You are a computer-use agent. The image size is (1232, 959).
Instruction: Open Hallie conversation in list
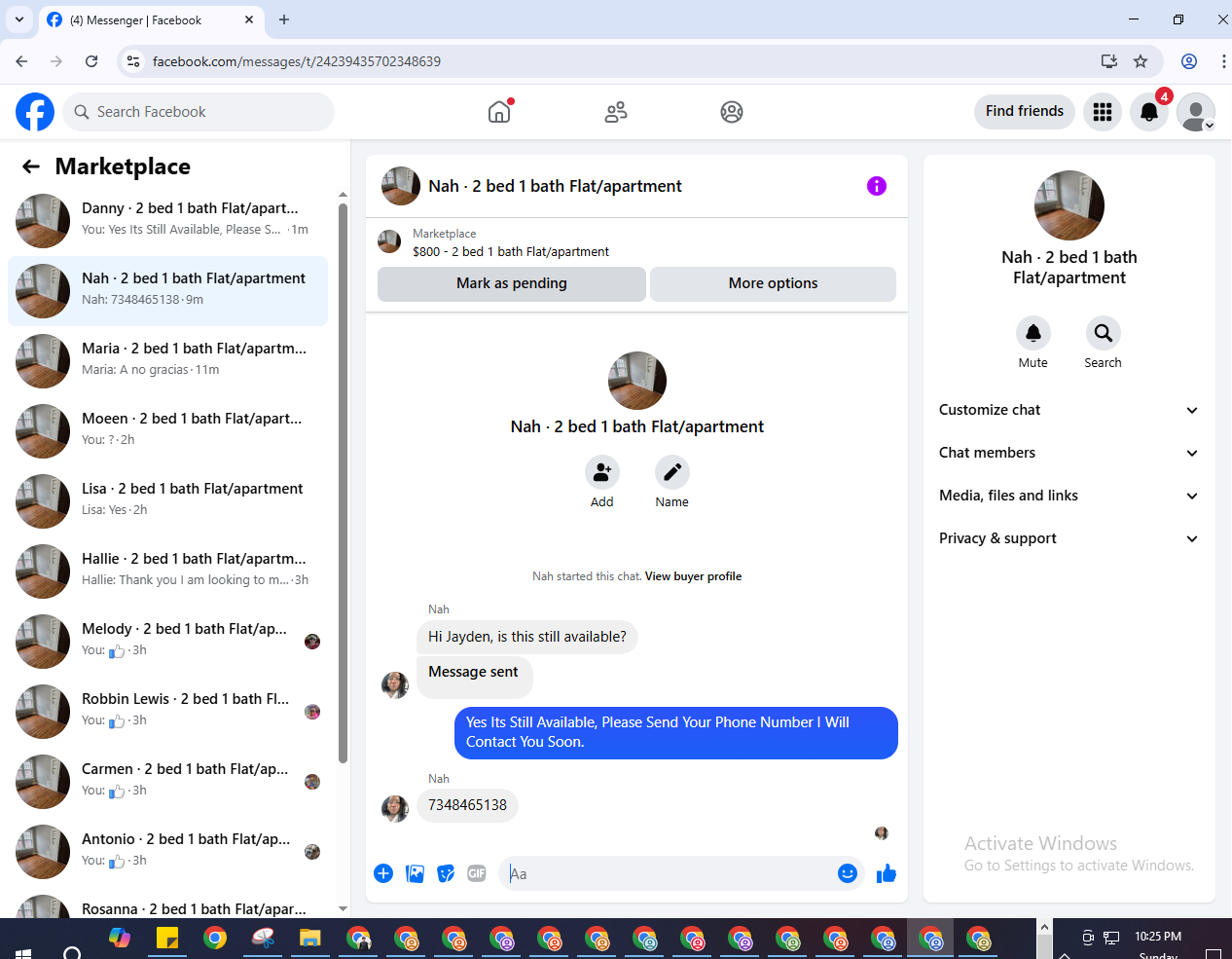coord(167,572)
